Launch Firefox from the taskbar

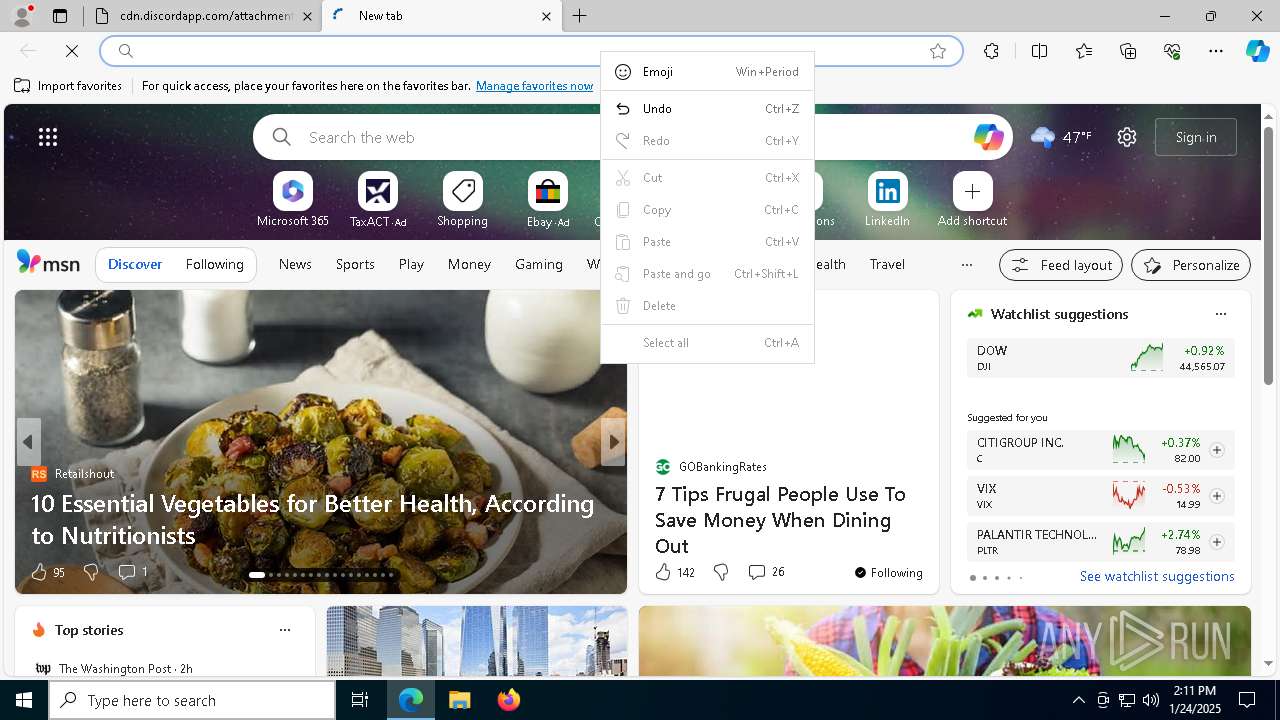coord(509,700)
